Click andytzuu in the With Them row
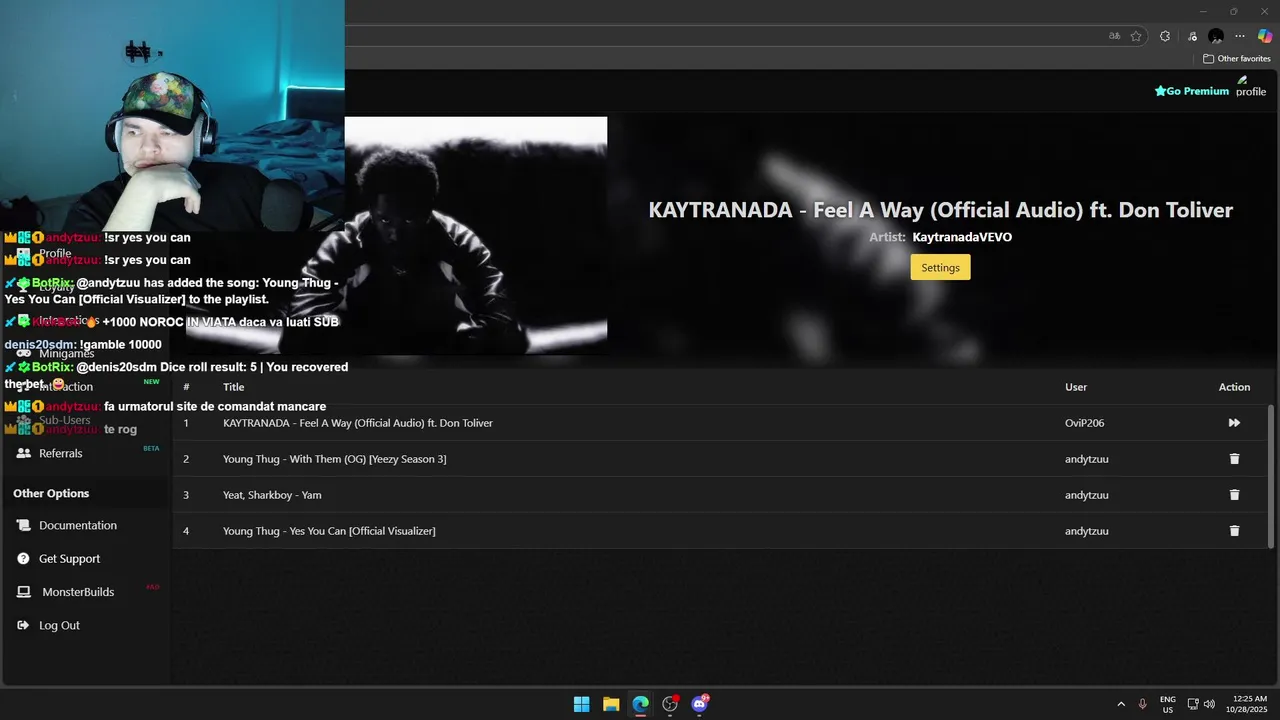 pyautogui.click(x=1087, y=459)
